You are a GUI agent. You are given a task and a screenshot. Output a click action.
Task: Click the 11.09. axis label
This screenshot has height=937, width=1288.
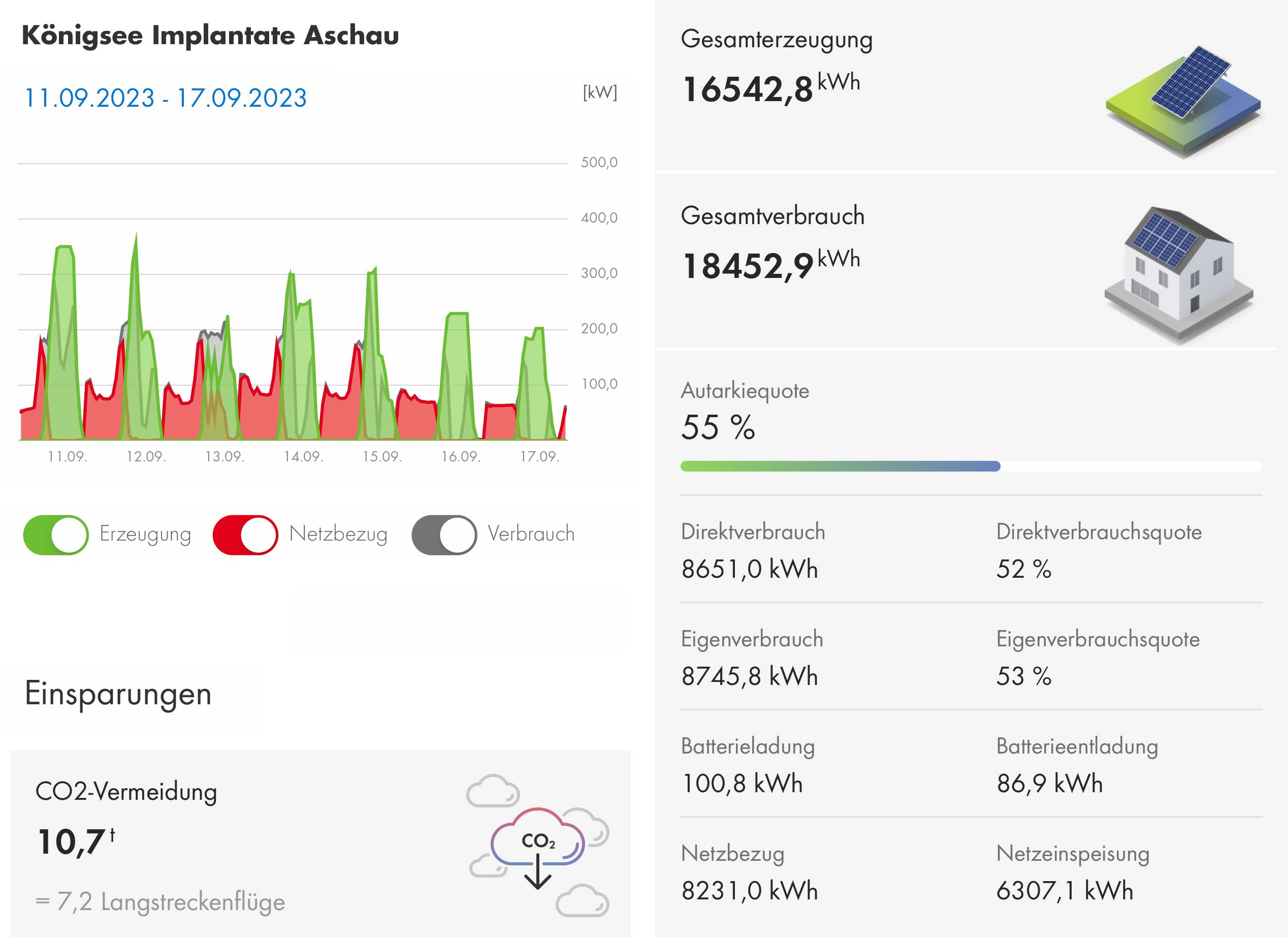[67, 456]
